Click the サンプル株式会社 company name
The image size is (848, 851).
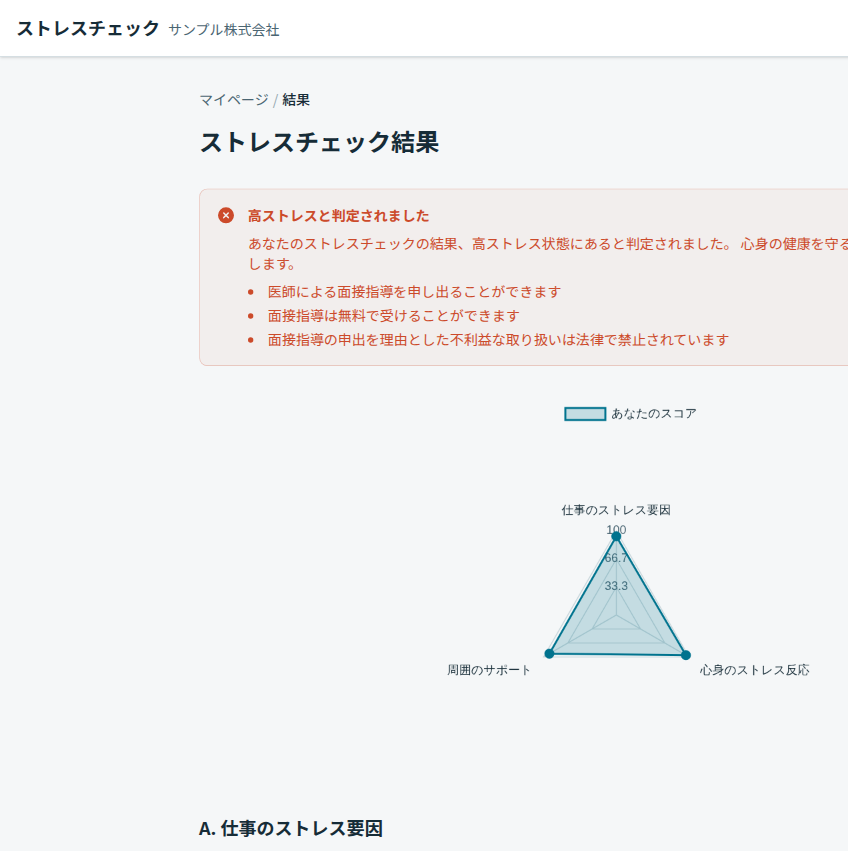[x=224, y=30]
